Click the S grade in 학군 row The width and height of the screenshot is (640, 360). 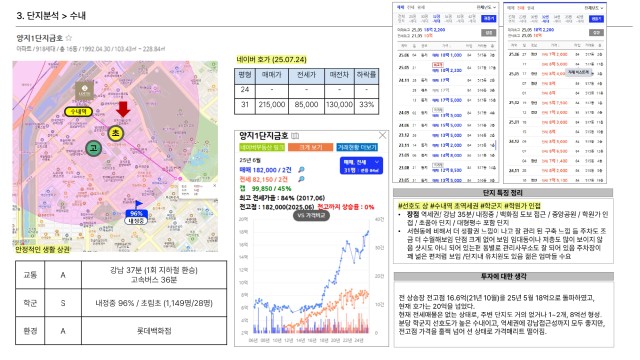point(63,303)
